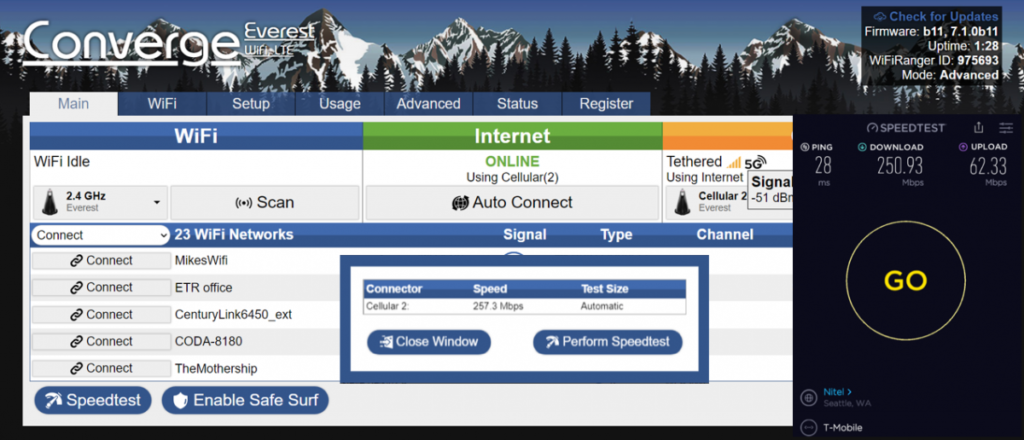Click the Speedtest button below network list

click(x=93, y=400)
